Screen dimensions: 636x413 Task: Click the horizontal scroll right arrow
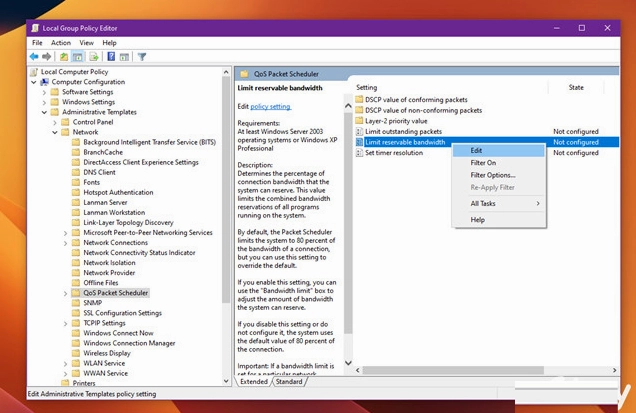[615, 370]
